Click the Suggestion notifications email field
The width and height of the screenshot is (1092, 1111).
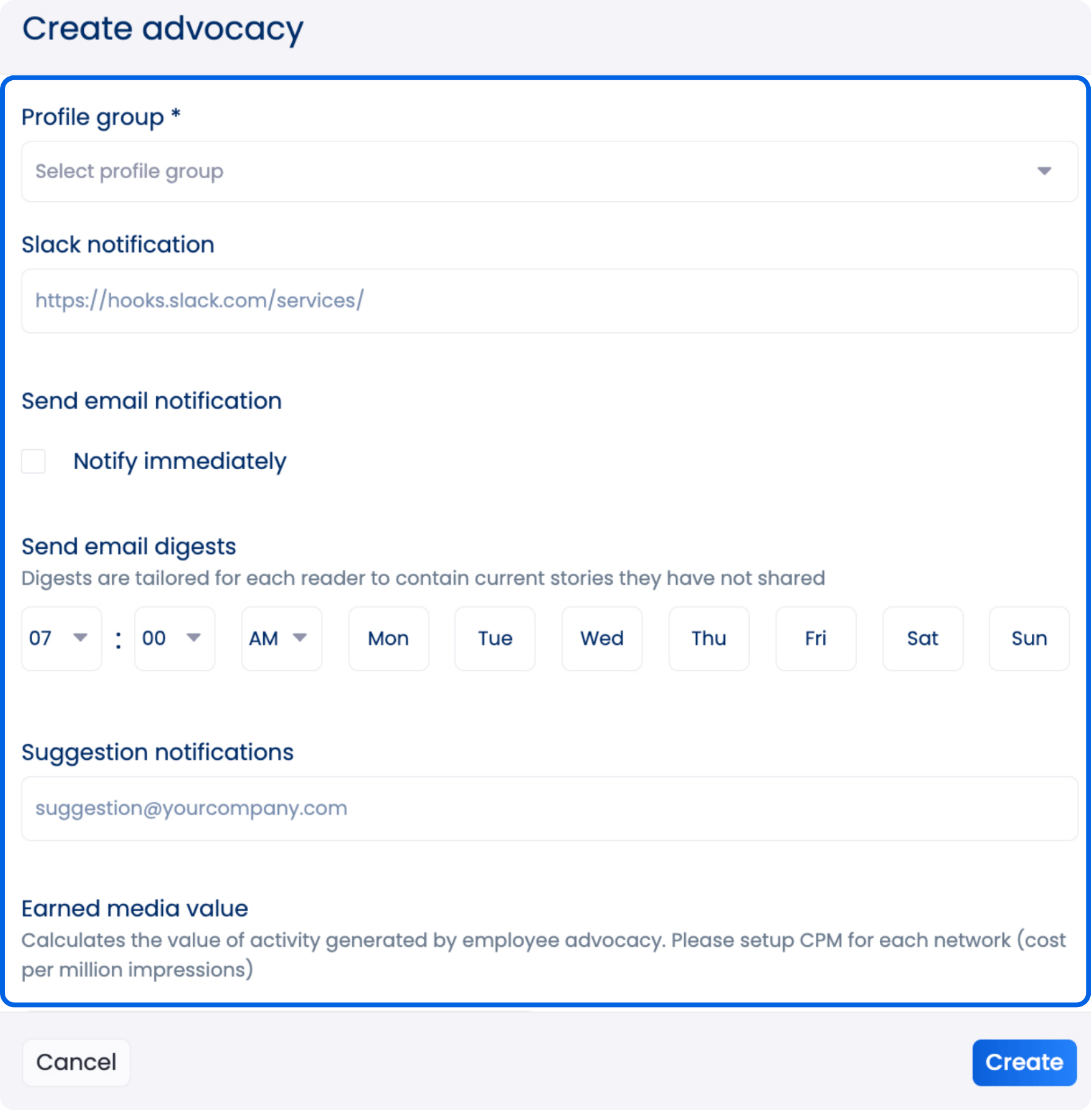pos(548,809)
